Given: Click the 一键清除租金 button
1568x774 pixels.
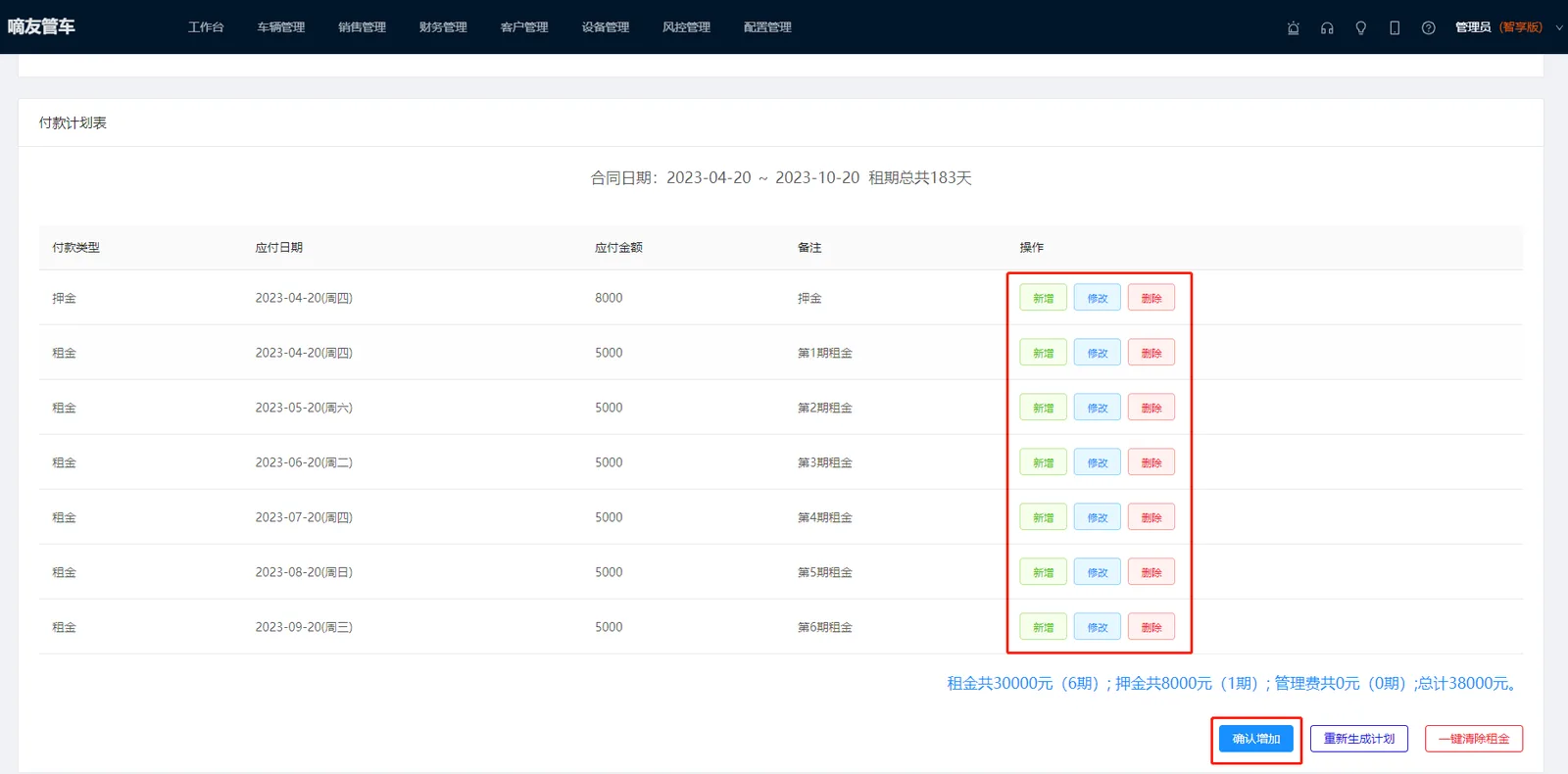Looking at the screenshot, I should click(1474, 739).
